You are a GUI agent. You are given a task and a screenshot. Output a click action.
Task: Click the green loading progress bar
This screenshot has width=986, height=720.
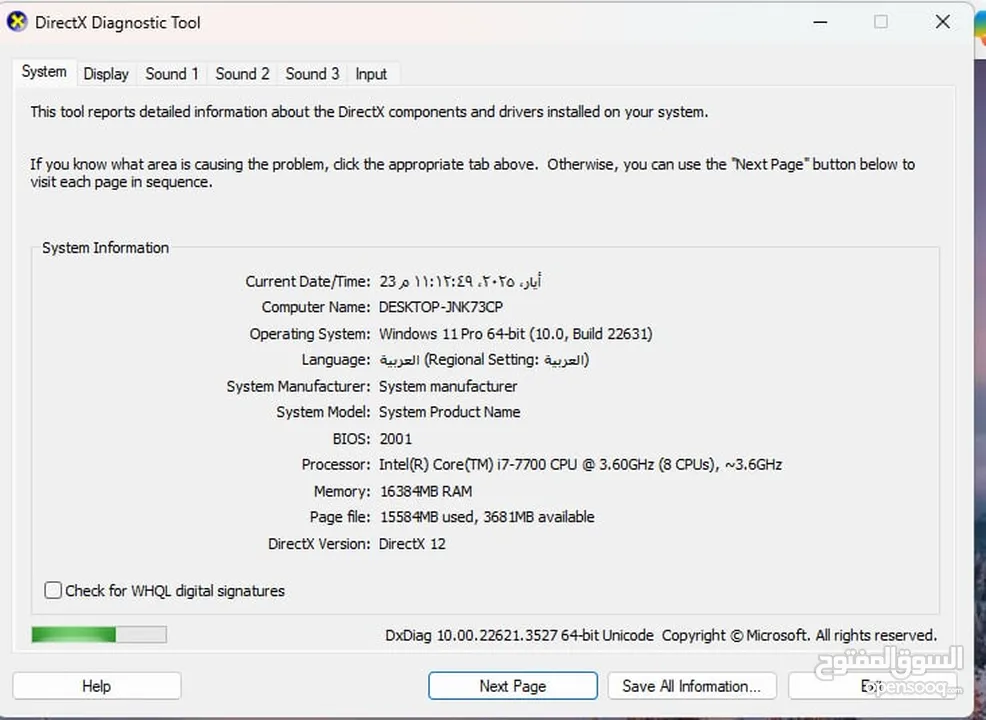click(99, 634)
